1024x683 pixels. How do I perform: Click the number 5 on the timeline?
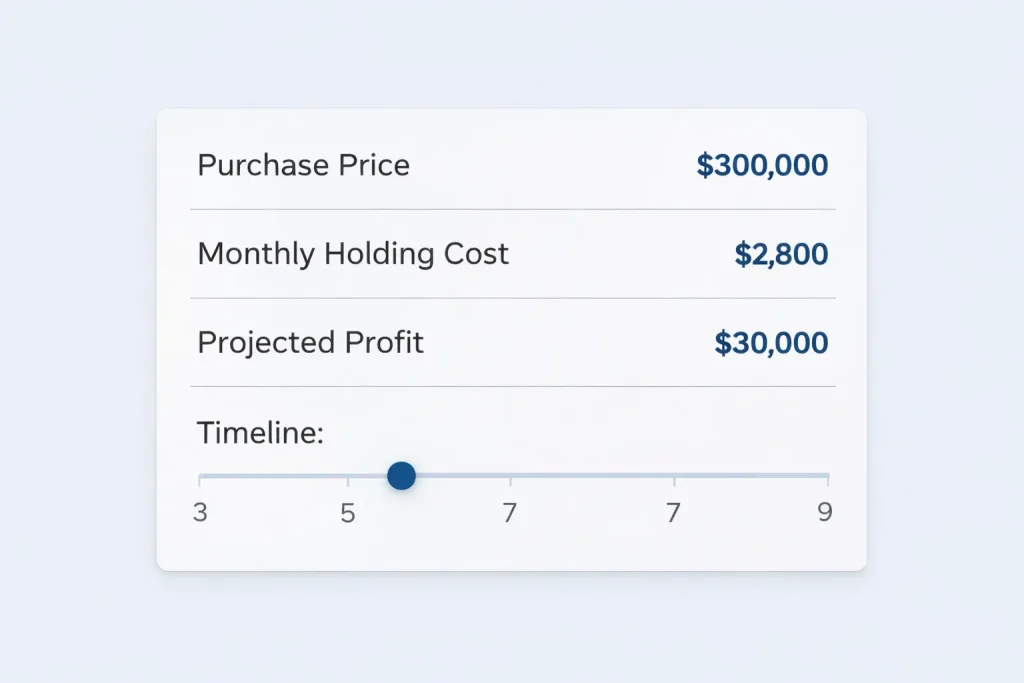point(348,512)
